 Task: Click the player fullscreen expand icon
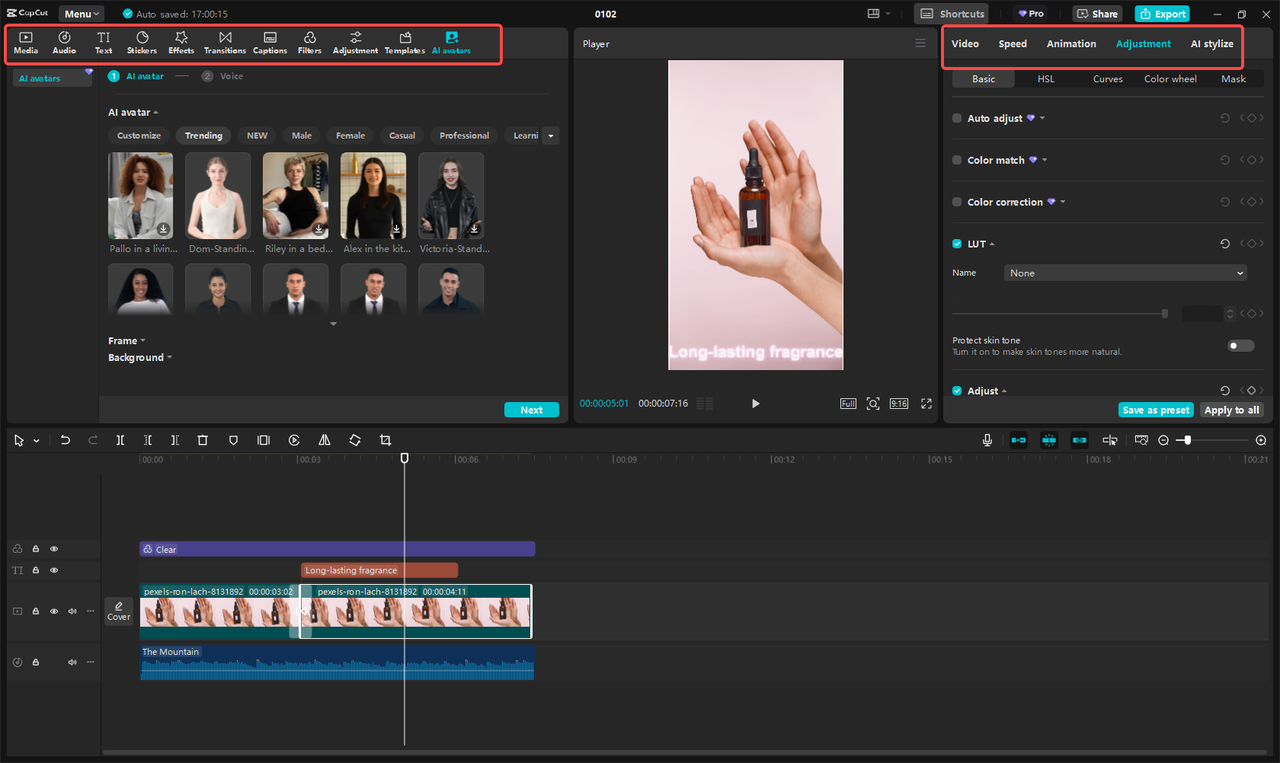(926, 403)
